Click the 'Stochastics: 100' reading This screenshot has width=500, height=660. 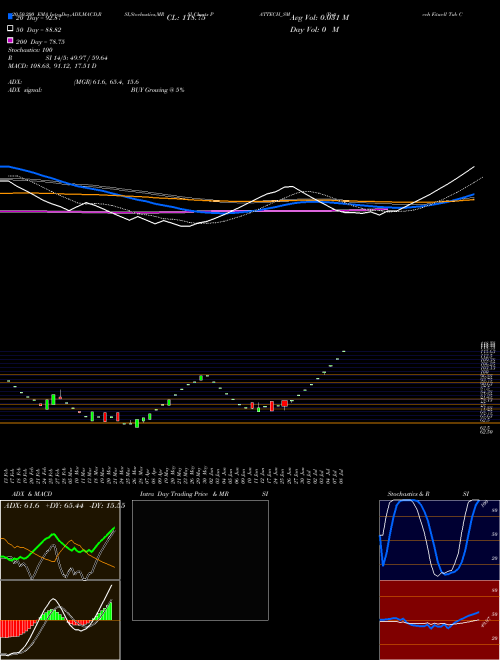[30, 50]
